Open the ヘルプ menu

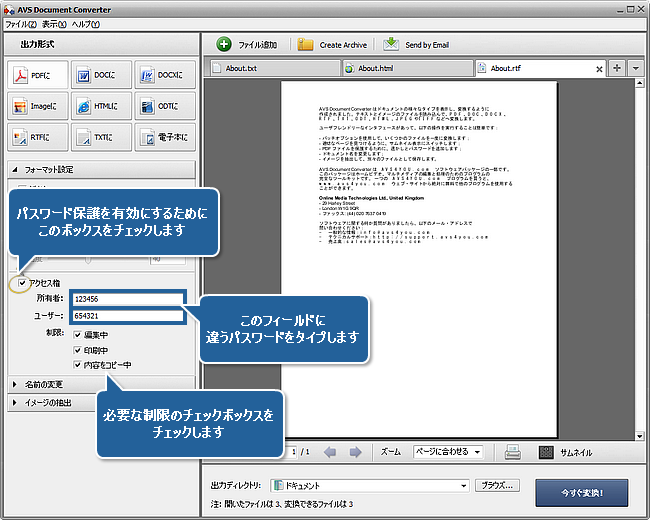(85, 24)
